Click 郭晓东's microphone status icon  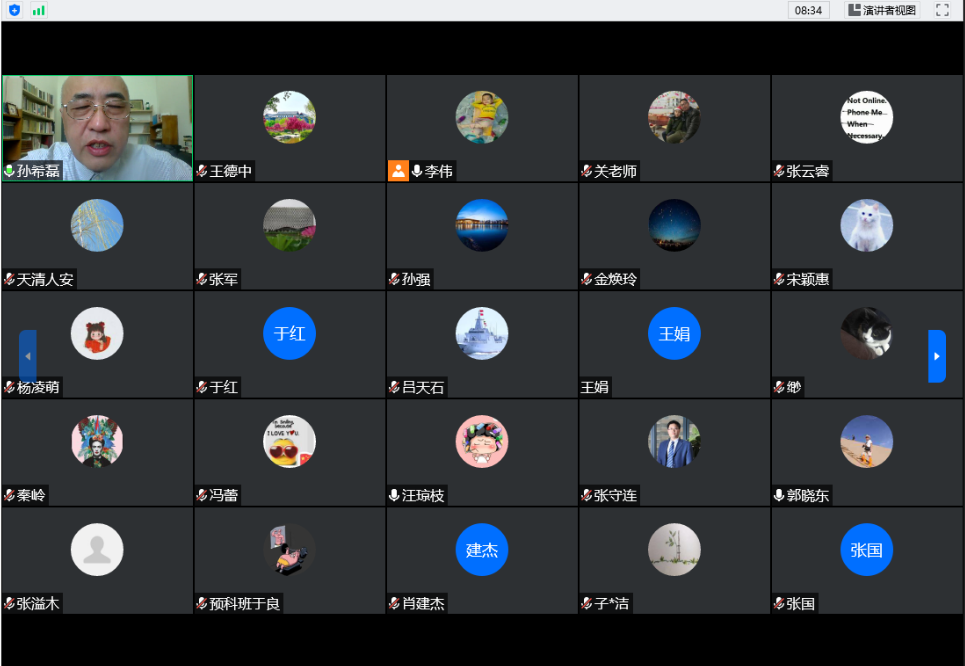[779, 495]
